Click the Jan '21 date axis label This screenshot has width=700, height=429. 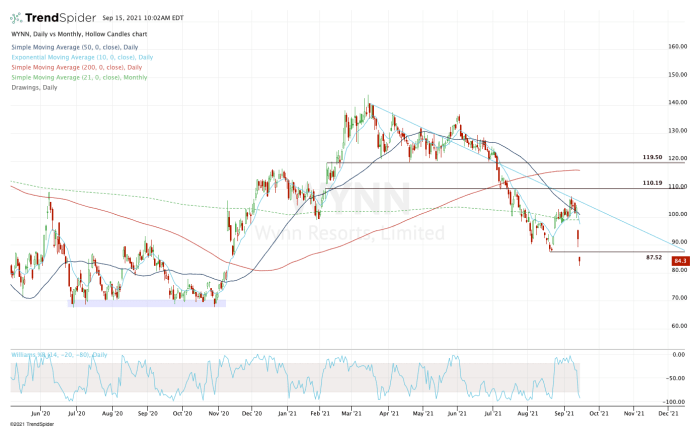tap(286, 411)
